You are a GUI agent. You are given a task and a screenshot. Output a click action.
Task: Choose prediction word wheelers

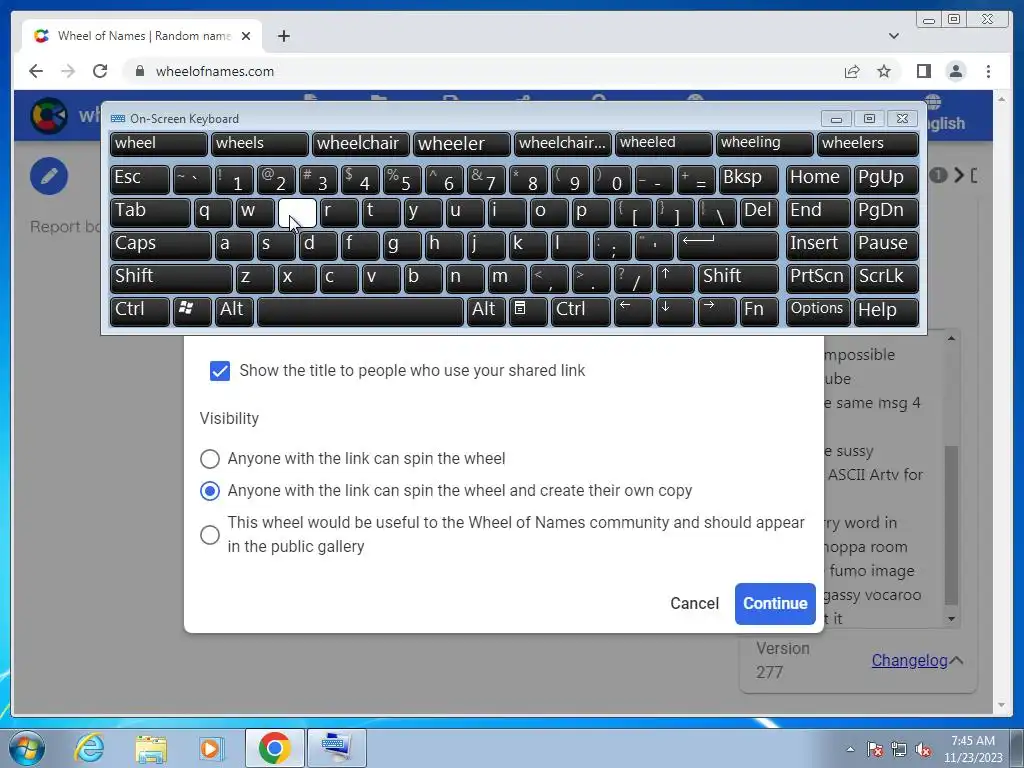tap(868, 144)
